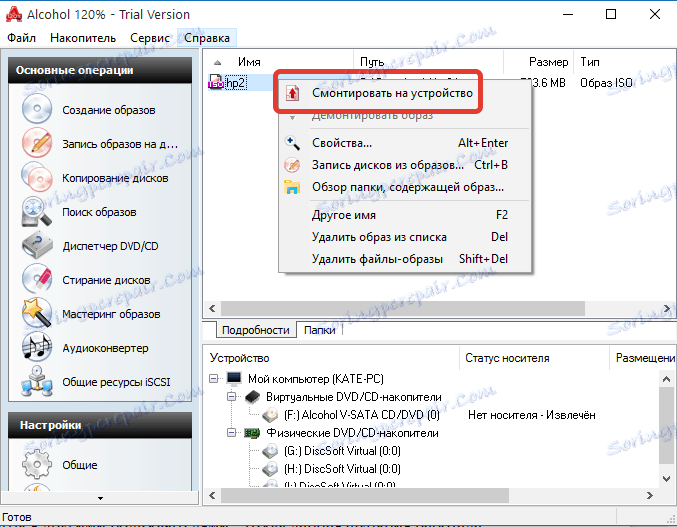Choose Свойства... in context menu
Image resolution: width=677 pixels, height=527 pixels.
point(405,143)
